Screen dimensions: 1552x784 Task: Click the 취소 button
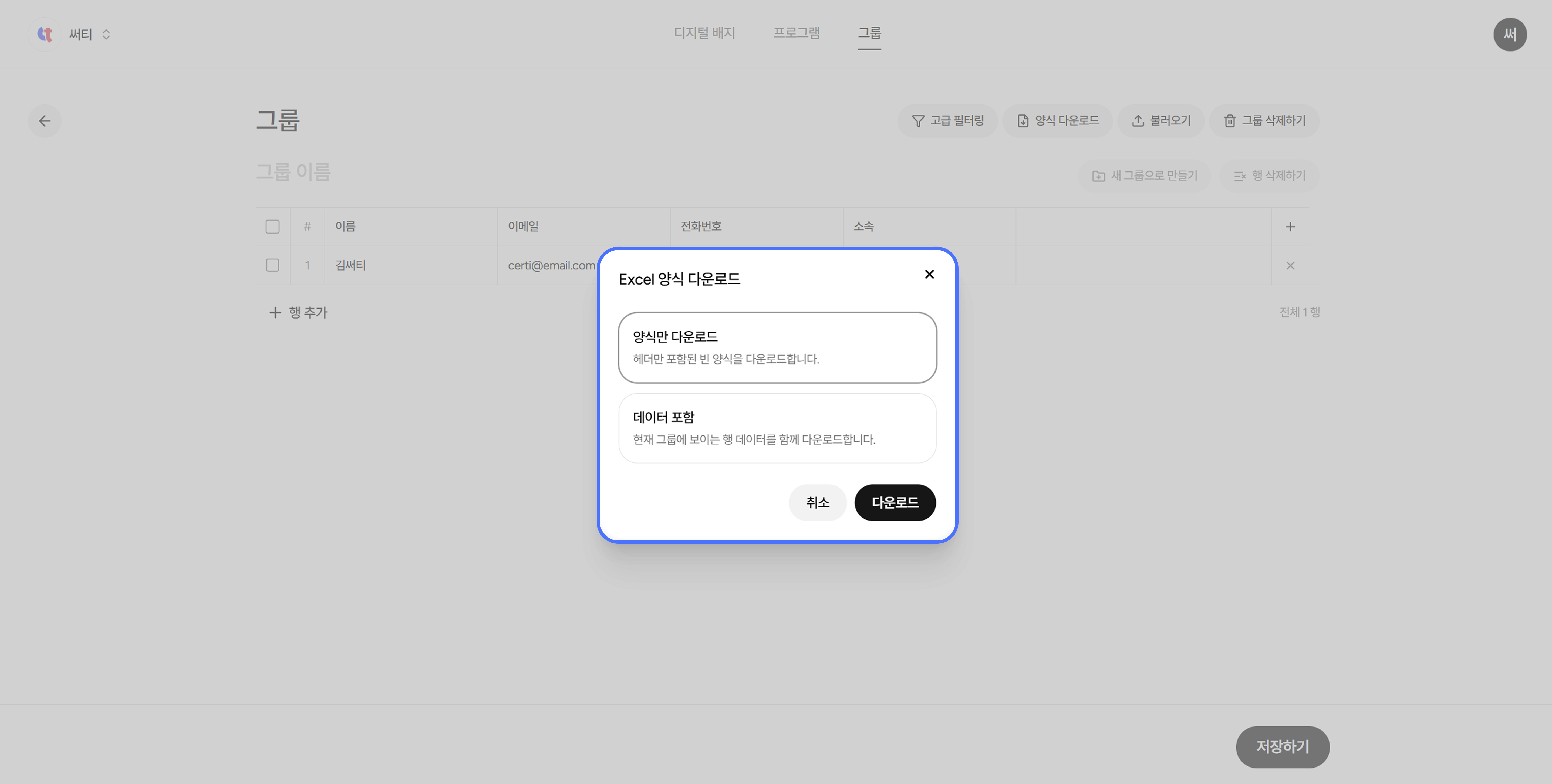tap(818, 503)
